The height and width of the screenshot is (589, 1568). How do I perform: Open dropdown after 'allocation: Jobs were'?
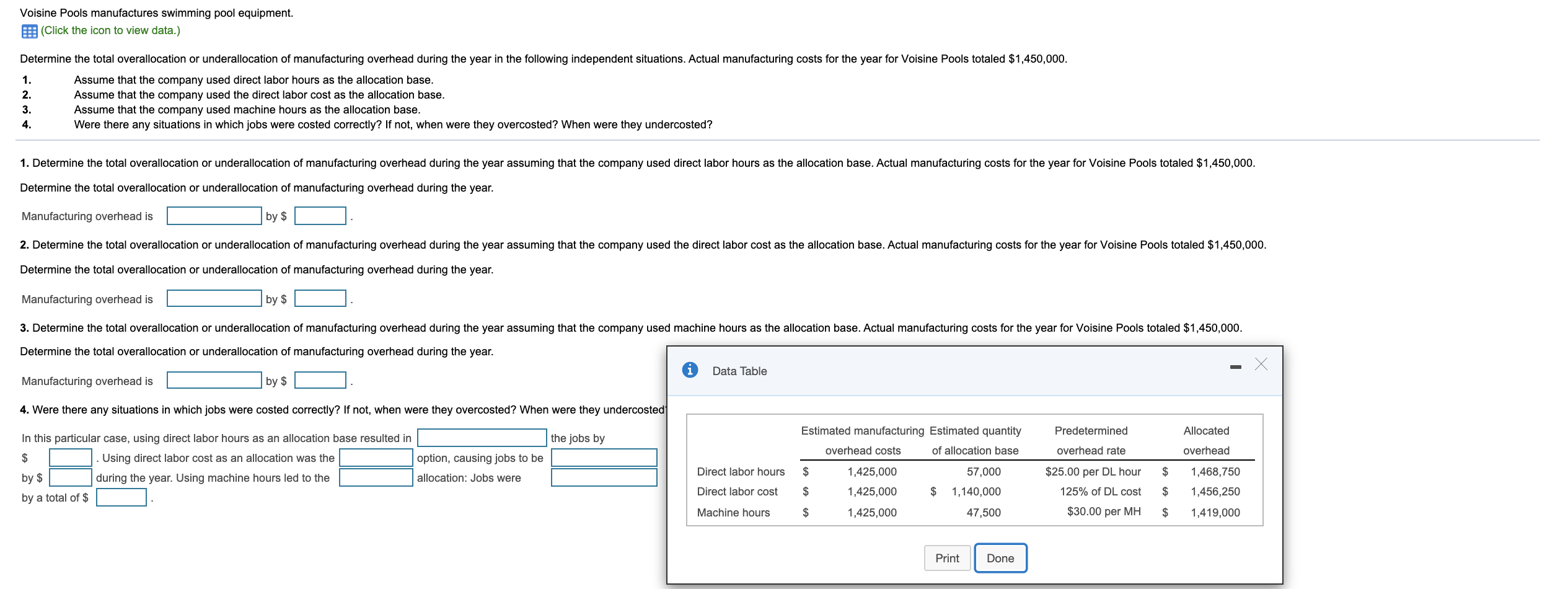604,477
